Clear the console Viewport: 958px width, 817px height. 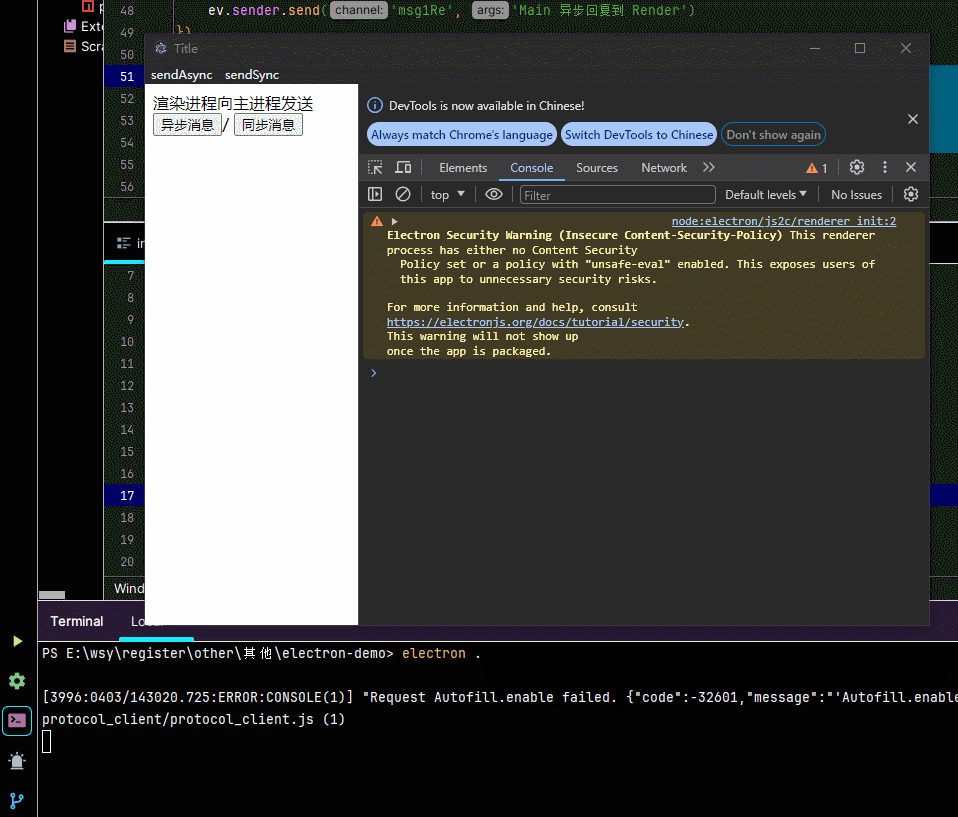[x=403, y=194]
